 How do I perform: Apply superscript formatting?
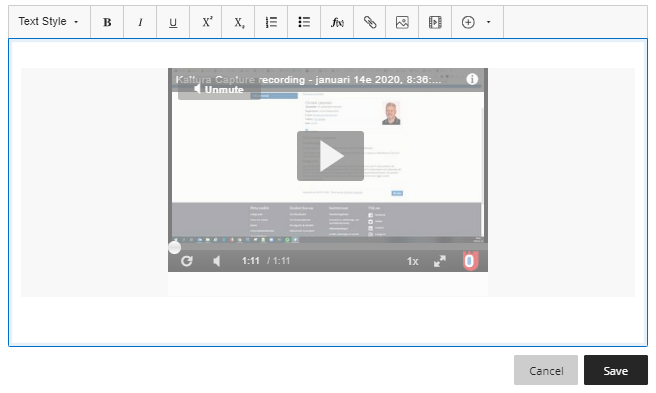206,22
